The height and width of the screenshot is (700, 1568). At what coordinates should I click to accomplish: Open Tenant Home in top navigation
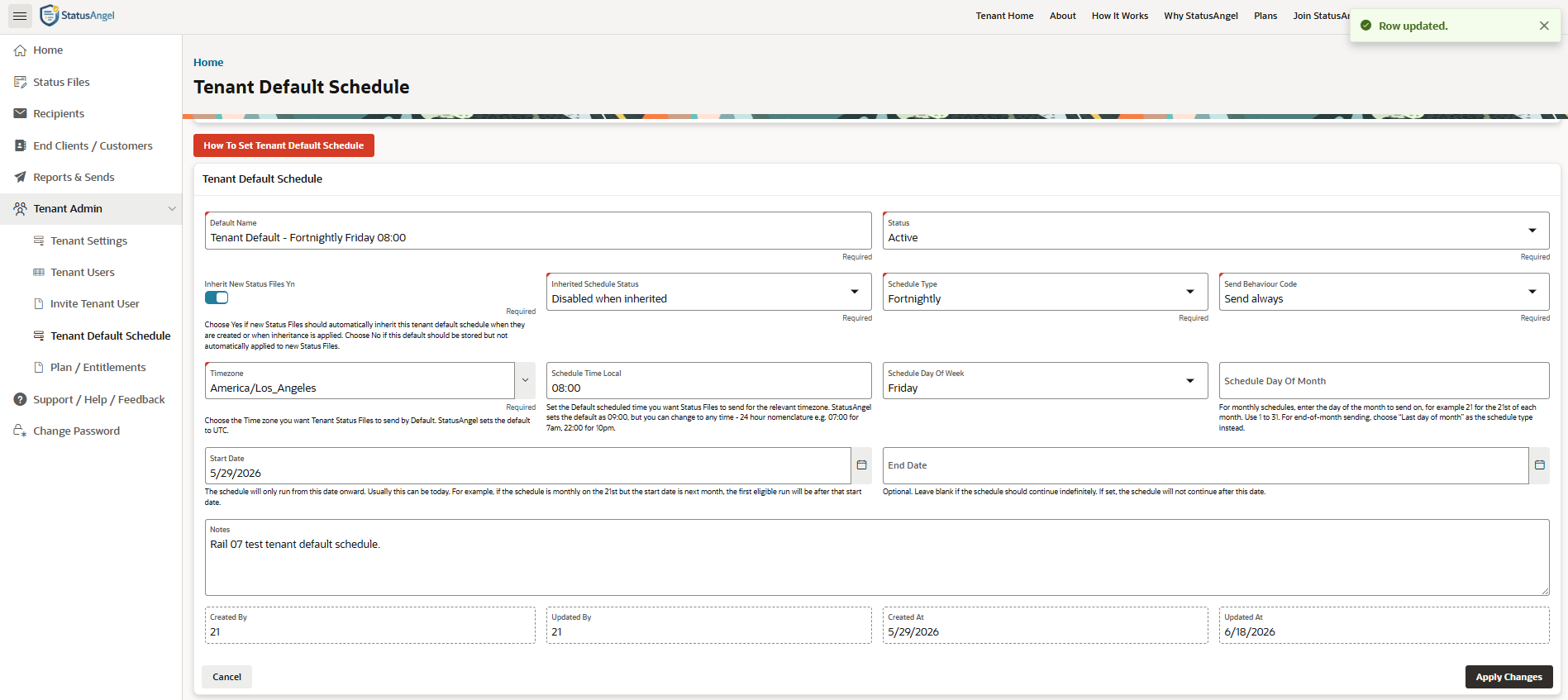click(1004, 16)
